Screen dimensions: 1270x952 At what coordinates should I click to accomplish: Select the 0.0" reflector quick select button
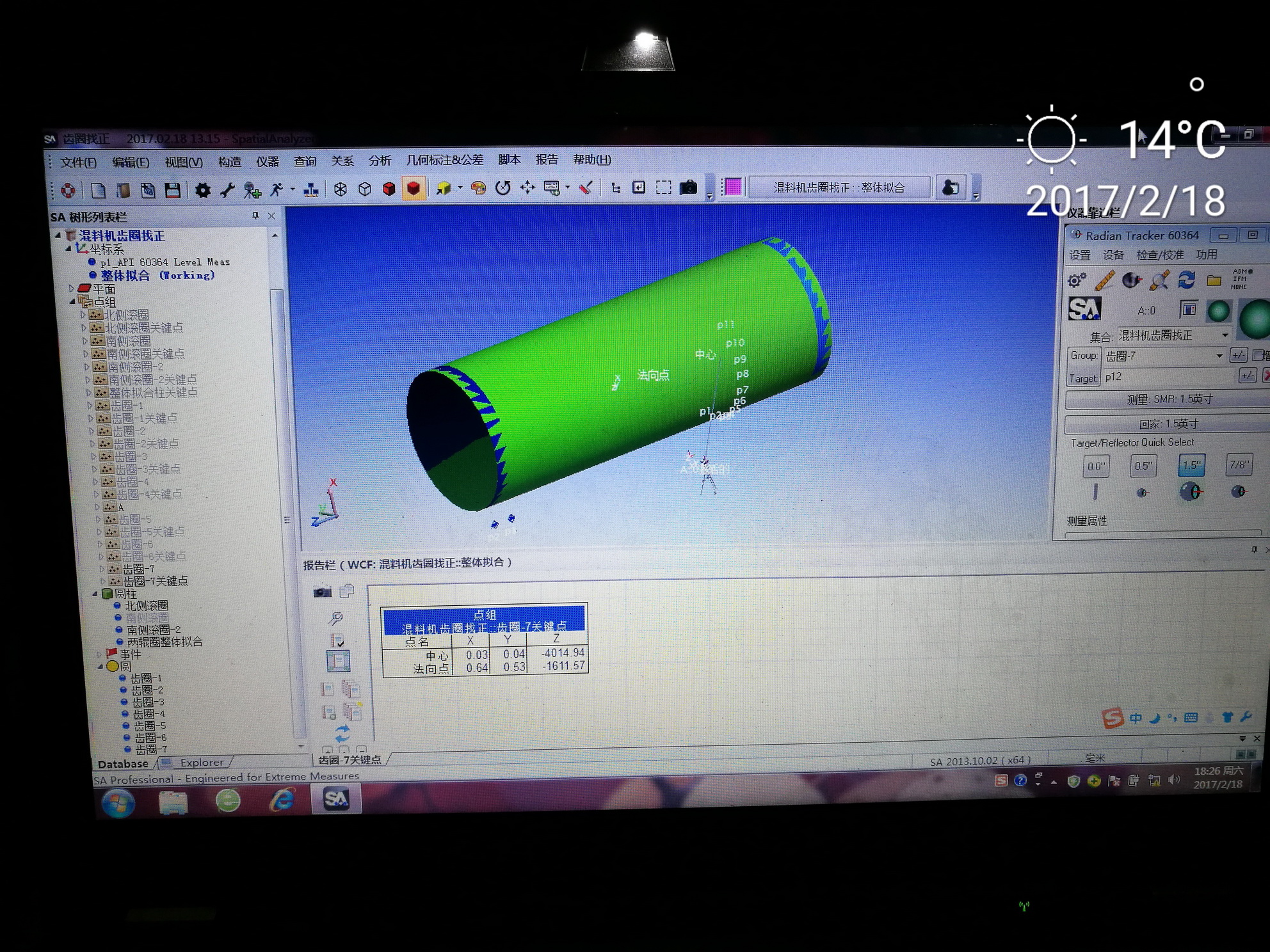(1096, 465)
